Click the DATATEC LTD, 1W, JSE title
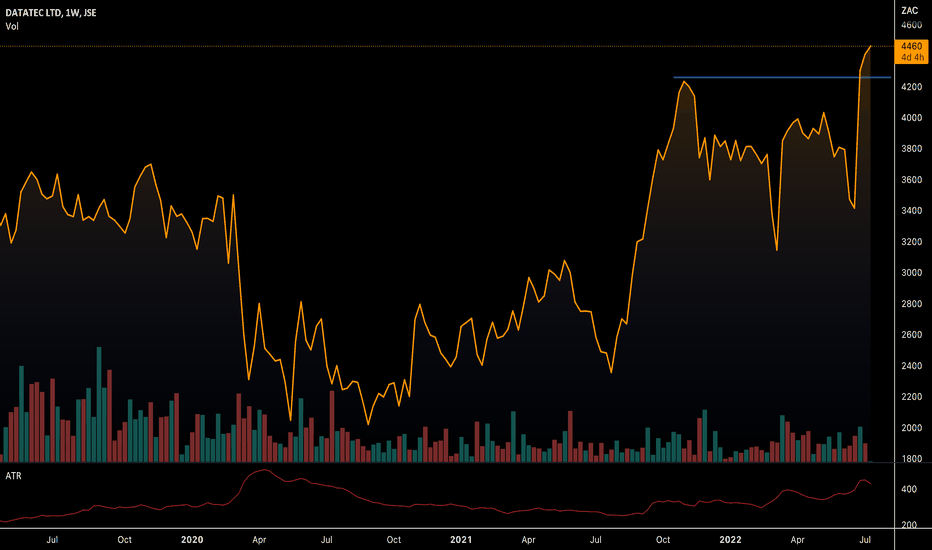Image resolution: width=932 pixels, height=550 pixels. tap(51, 12)
